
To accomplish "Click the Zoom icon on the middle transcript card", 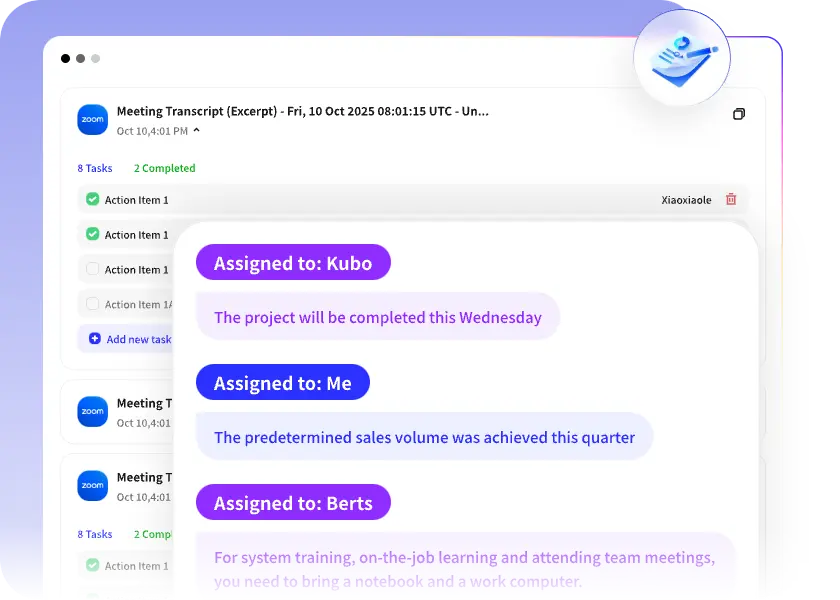I will point(92,411).
